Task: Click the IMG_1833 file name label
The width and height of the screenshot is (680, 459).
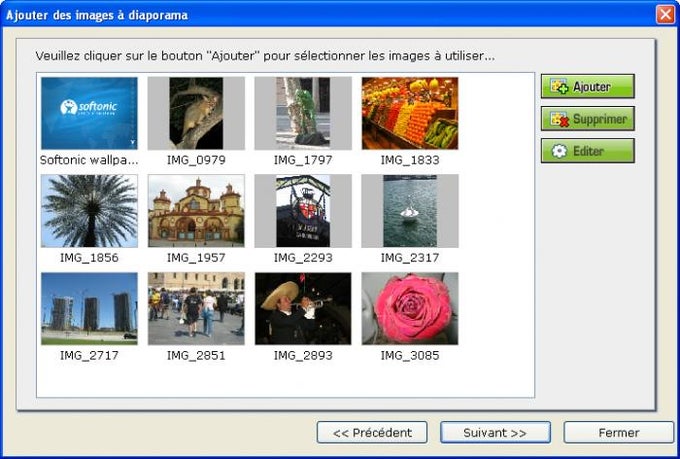Action: coord(410,160)
